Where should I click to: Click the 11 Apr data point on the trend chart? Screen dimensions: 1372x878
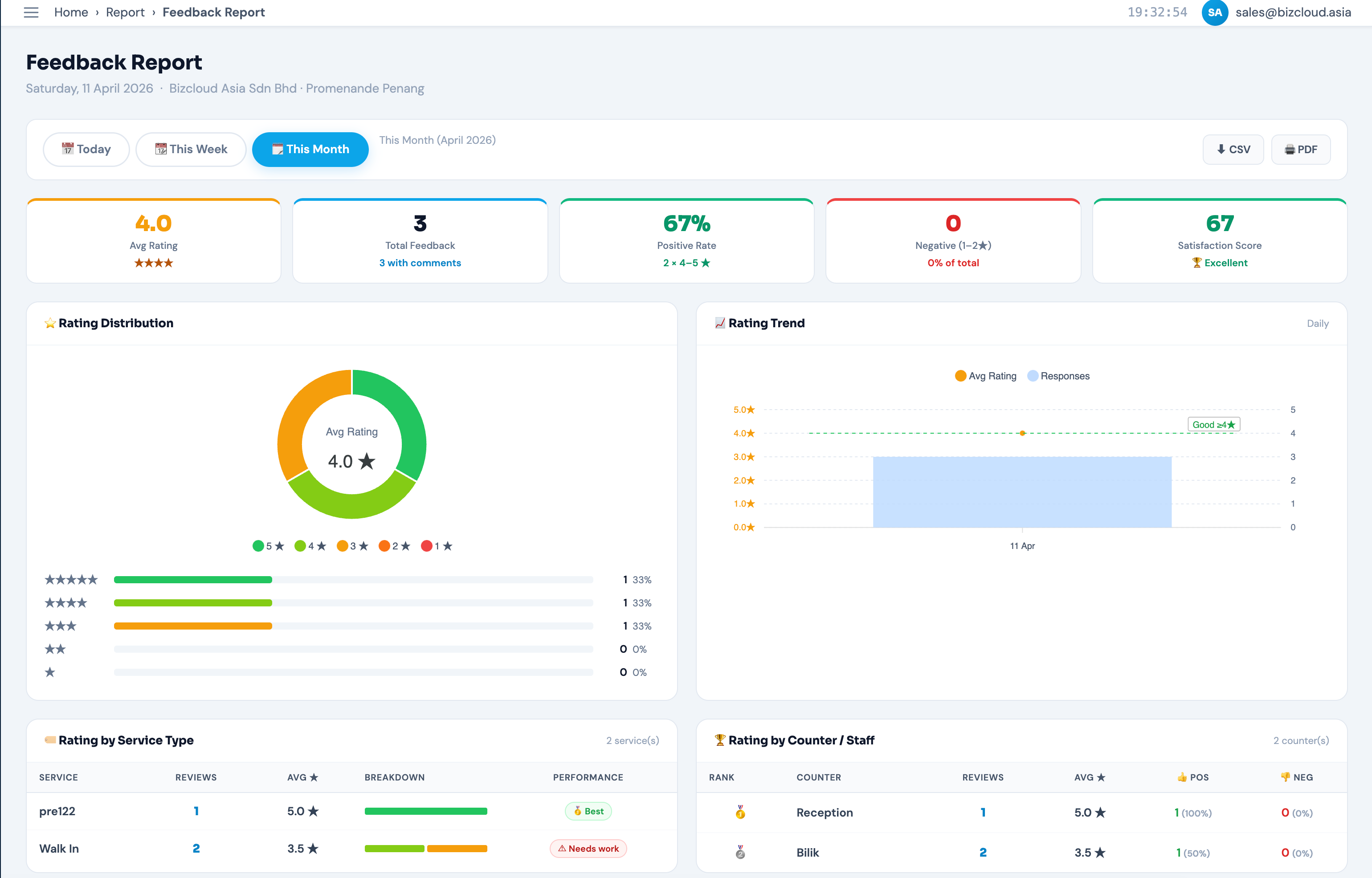(1022, 433)
